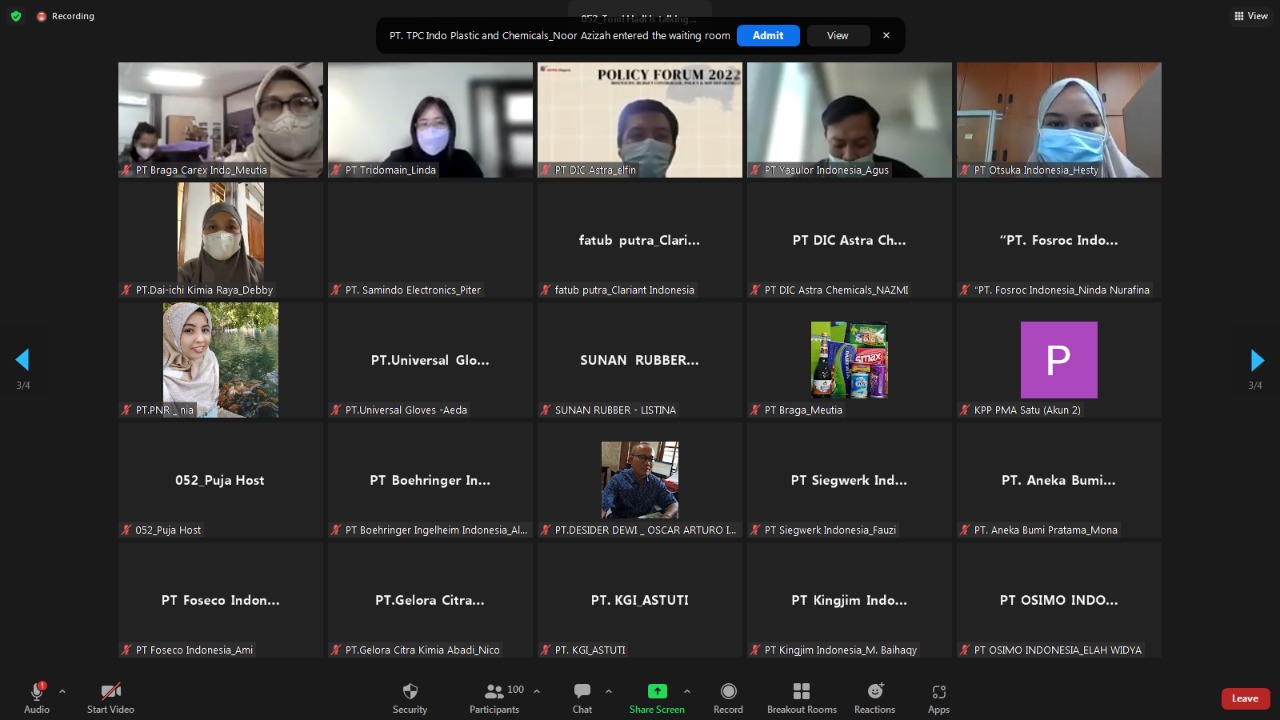
Task: Open Breakout Rooms
Action: 801,692
